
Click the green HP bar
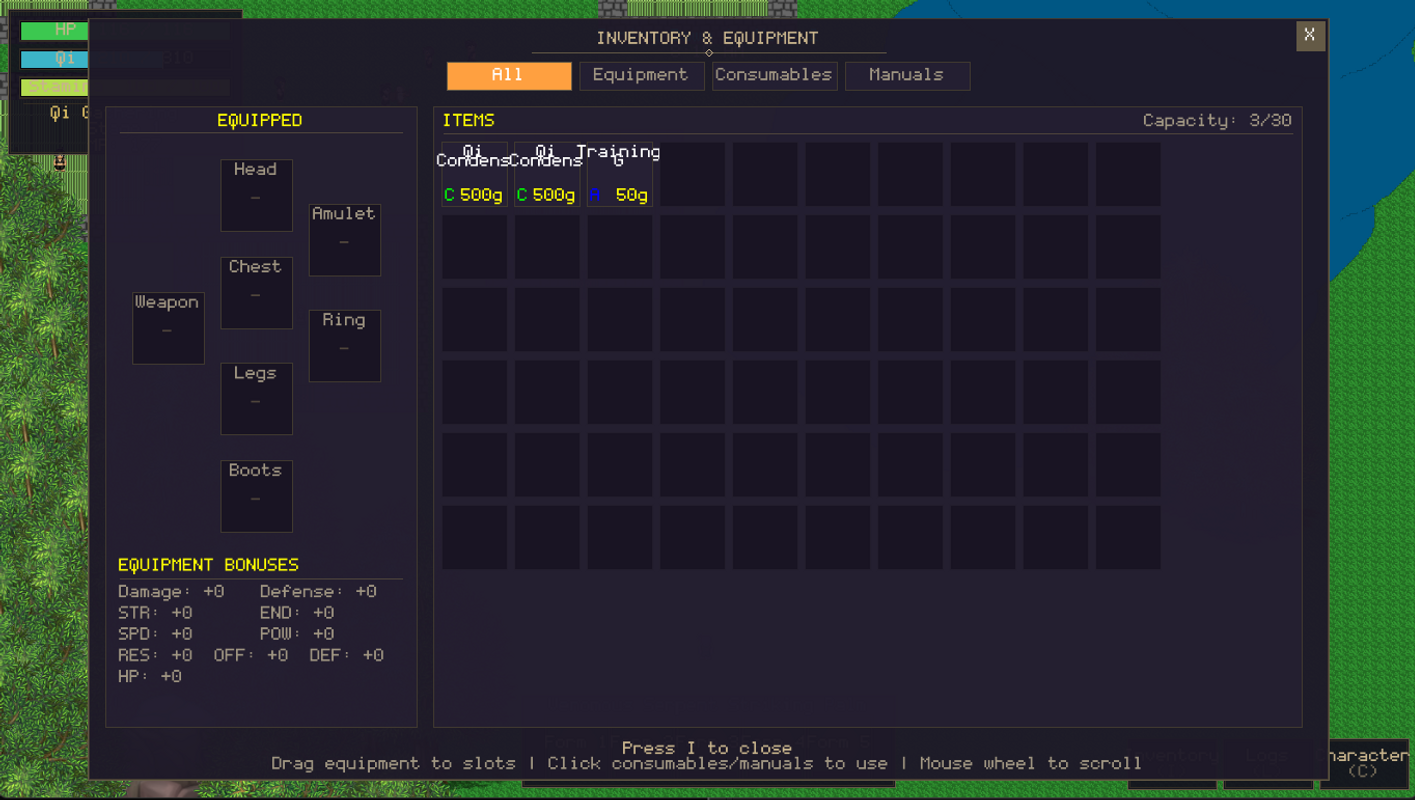pos(55,30)
